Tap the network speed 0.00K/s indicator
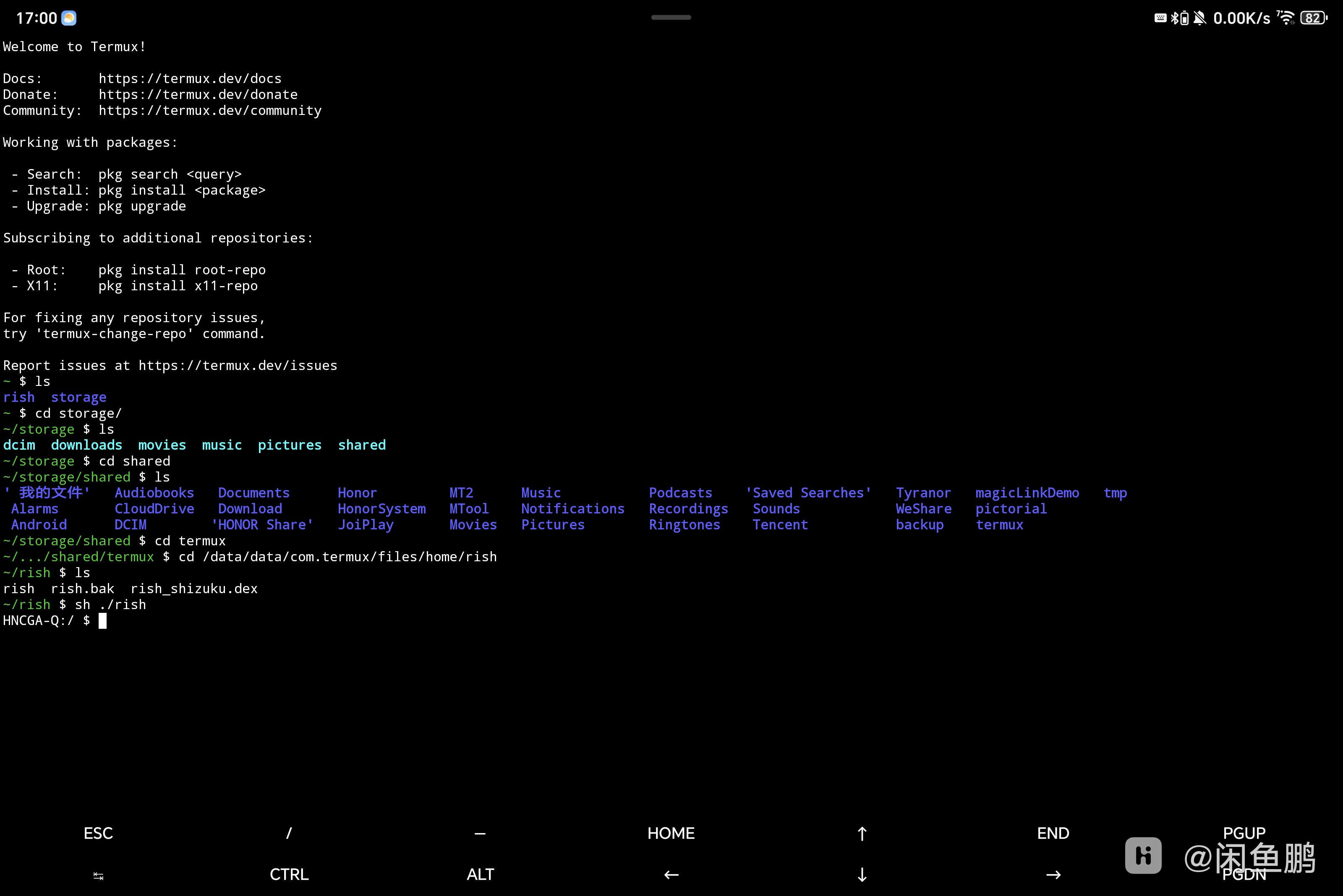Screen dimensions: 1343x896 tap(1242, 18)
